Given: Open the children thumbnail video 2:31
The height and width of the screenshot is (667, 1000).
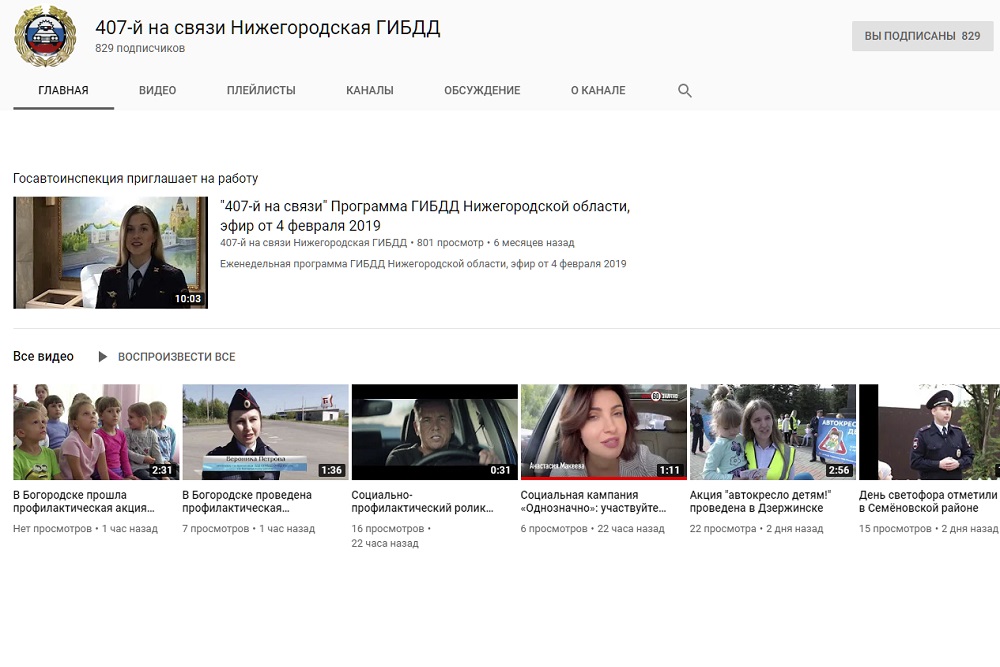Looking at the screenshot, I should 96,432.
